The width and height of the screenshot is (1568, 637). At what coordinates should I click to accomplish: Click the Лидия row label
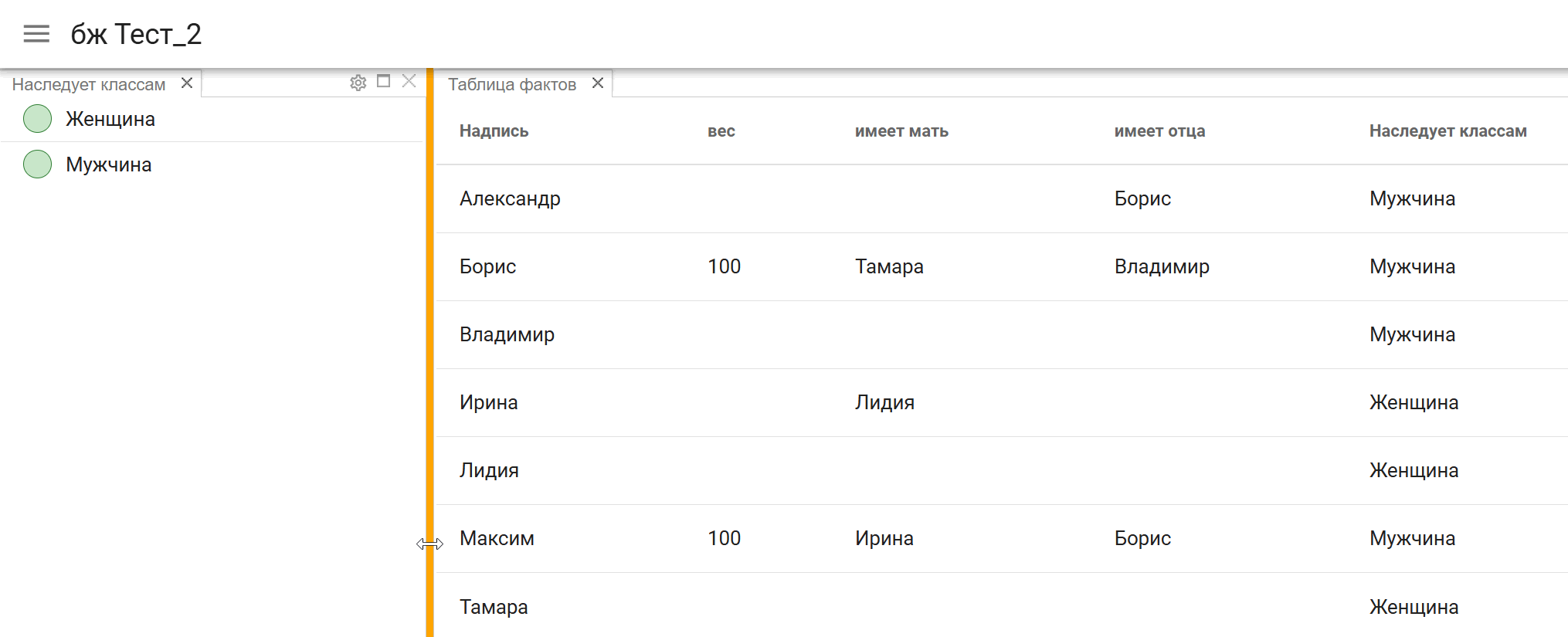(489, 470)
